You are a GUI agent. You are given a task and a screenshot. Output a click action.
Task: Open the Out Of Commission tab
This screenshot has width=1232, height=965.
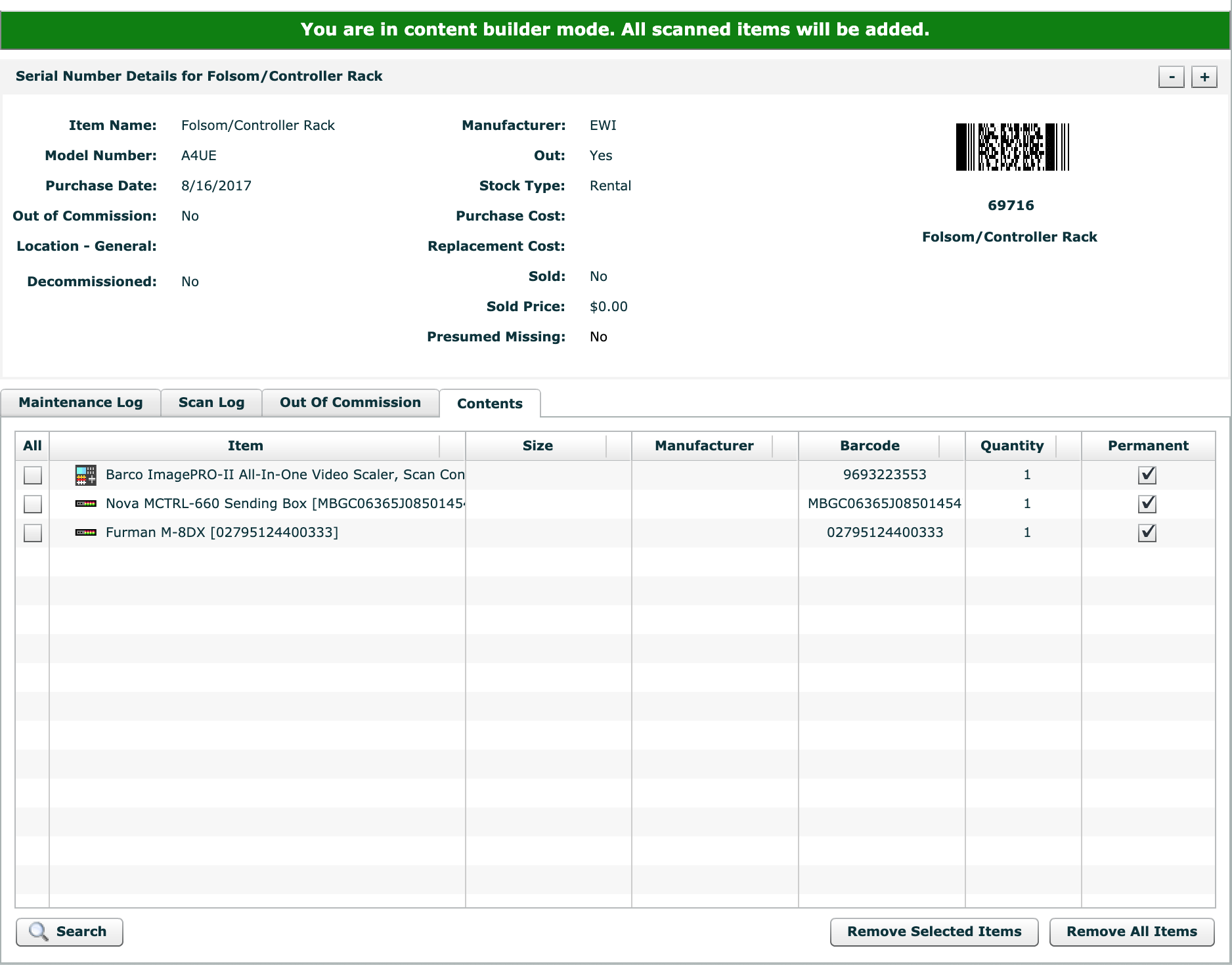(x=350, y=402)
